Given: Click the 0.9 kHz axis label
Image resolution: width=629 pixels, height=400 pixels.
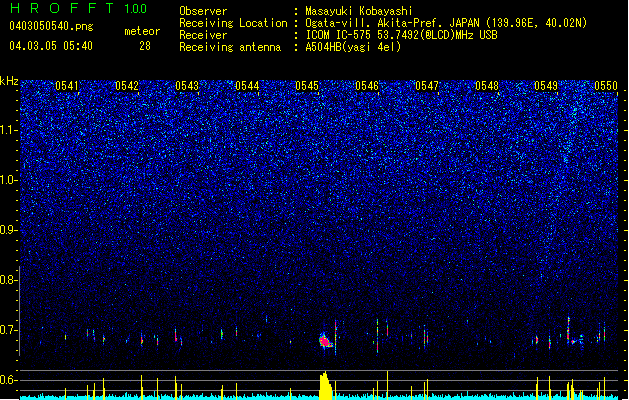Looking at the screenshot, I should [x=9, y=230].
